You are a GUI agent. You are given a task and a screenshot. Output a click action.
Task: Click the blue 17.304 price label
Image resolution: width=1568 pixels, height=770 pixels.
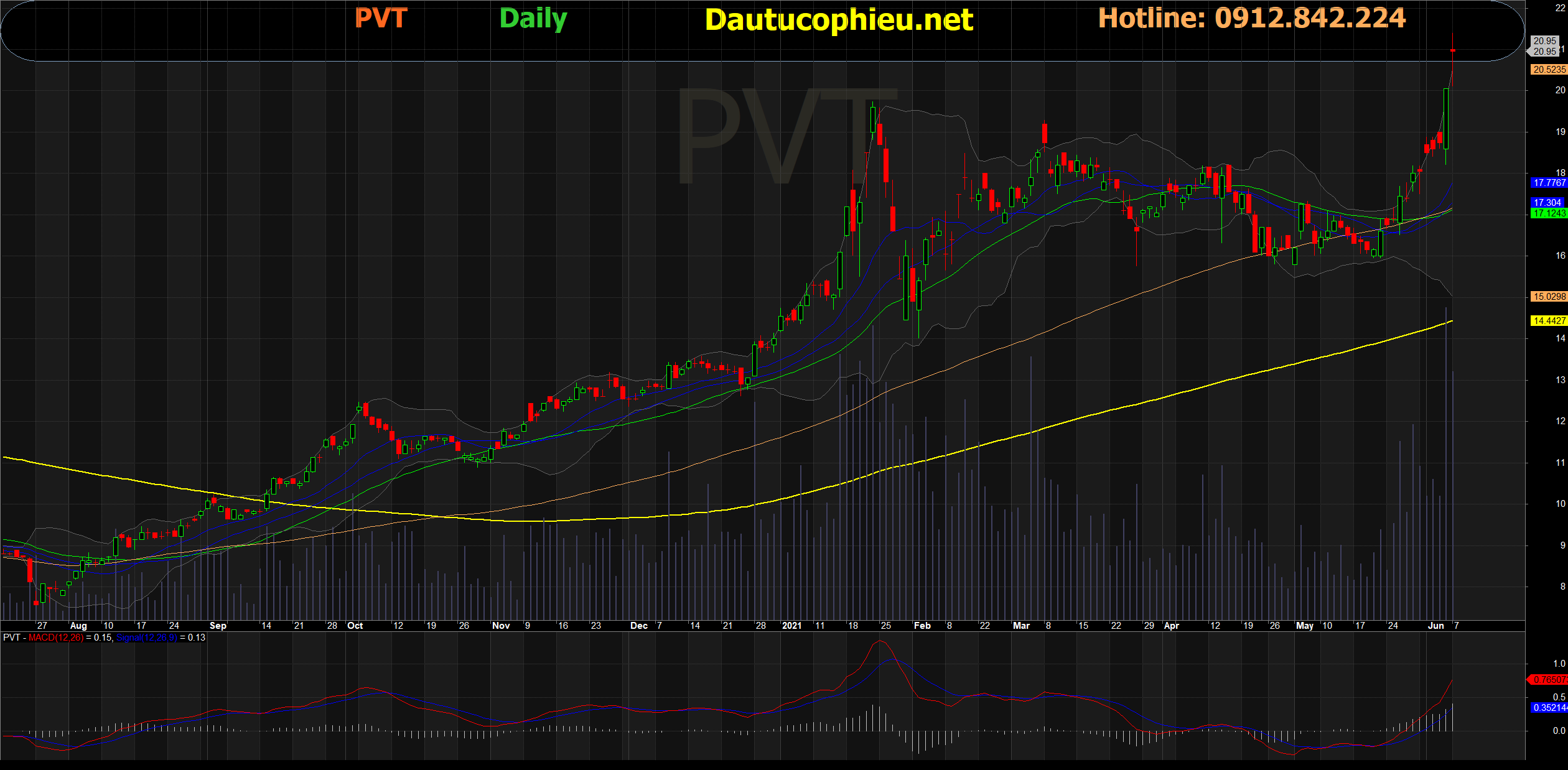coord(1547,203)
